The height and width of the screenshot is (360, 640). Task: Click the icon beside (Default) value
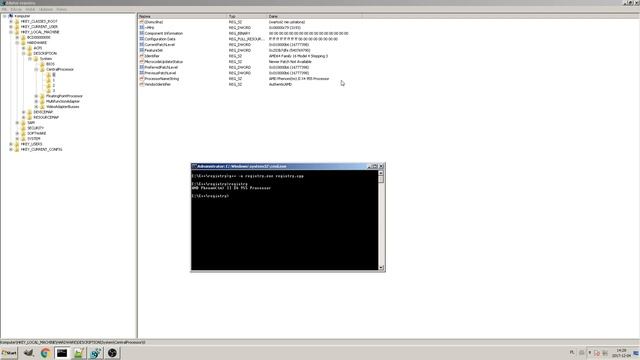click(x=142, y=22)
